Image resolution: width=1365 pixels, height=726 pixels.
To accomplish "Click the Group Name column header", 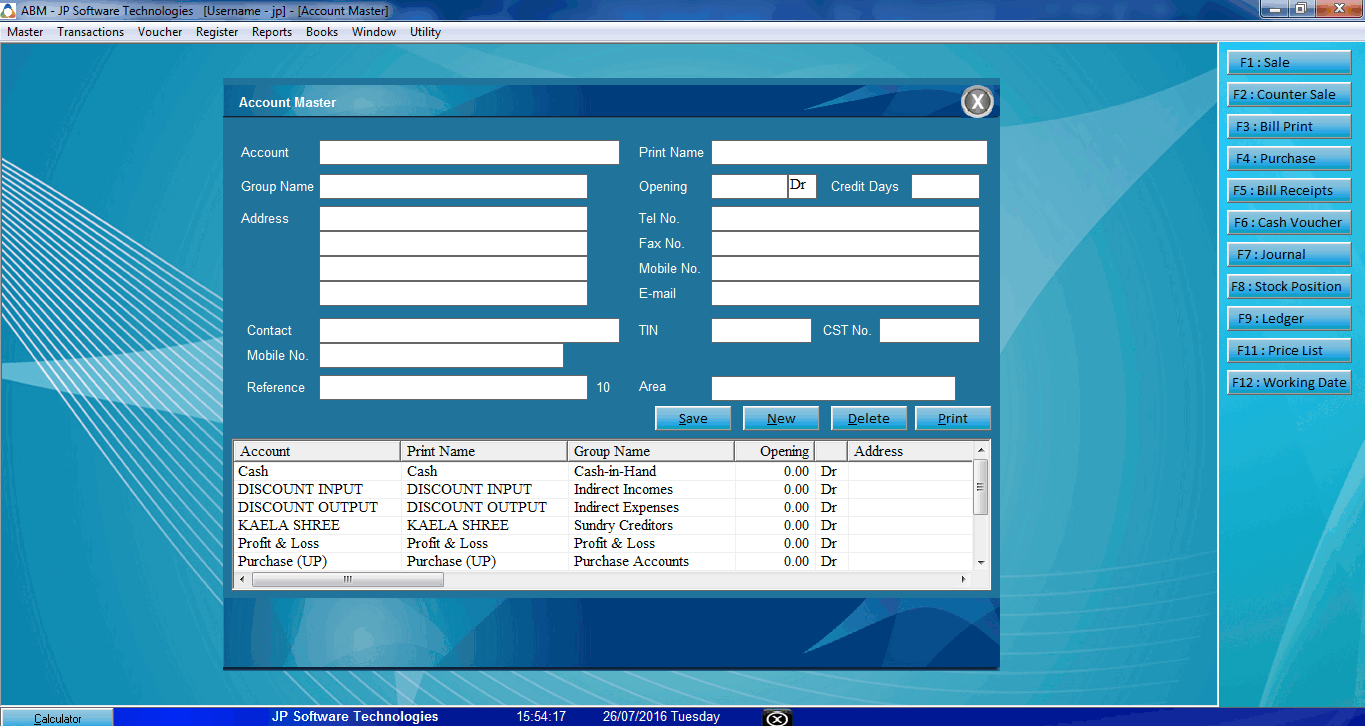I will [x=651, y=451].
